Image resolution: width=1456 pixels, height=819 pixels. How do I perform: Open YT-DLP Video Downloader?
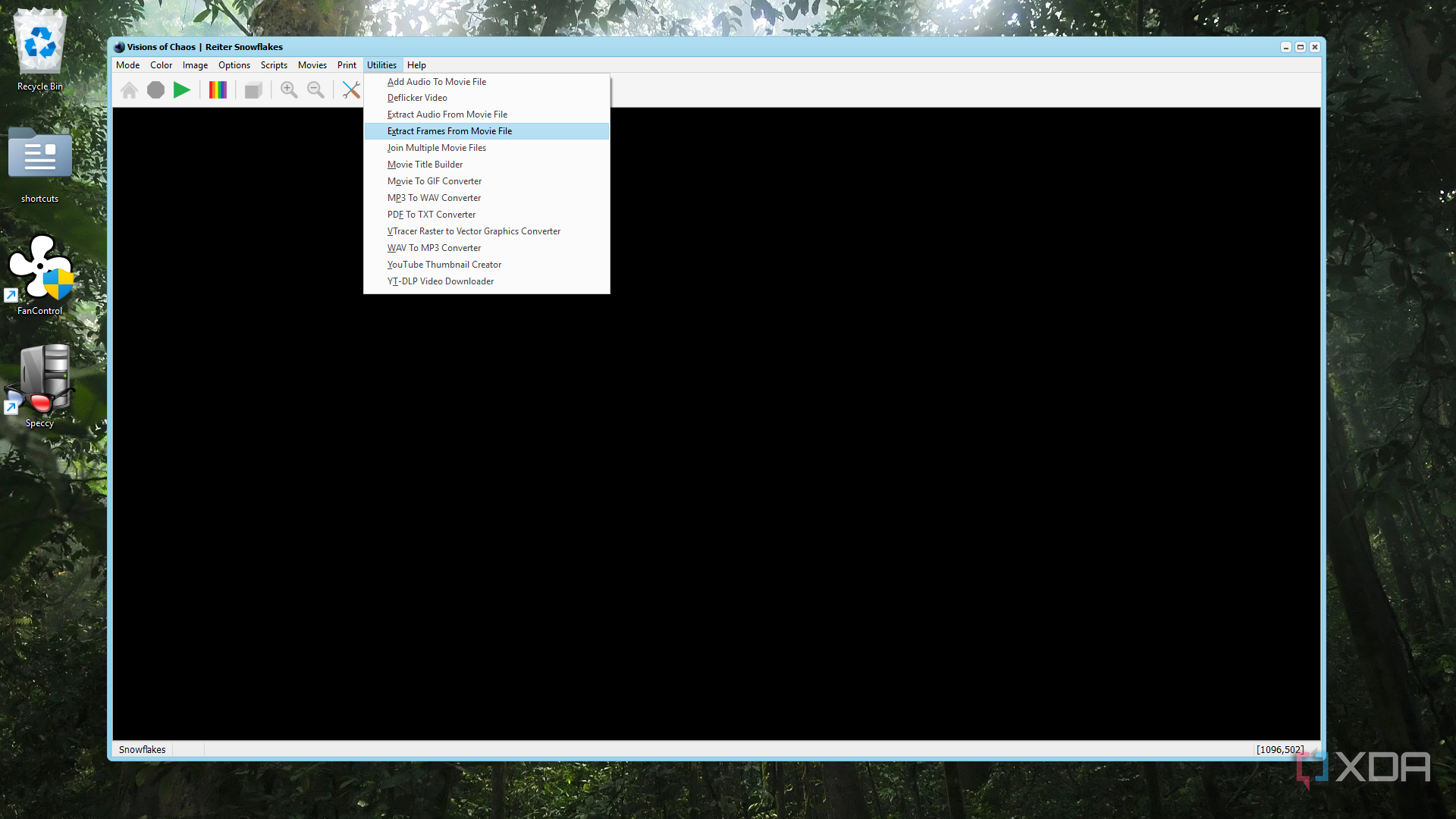[x=487, y=281]
